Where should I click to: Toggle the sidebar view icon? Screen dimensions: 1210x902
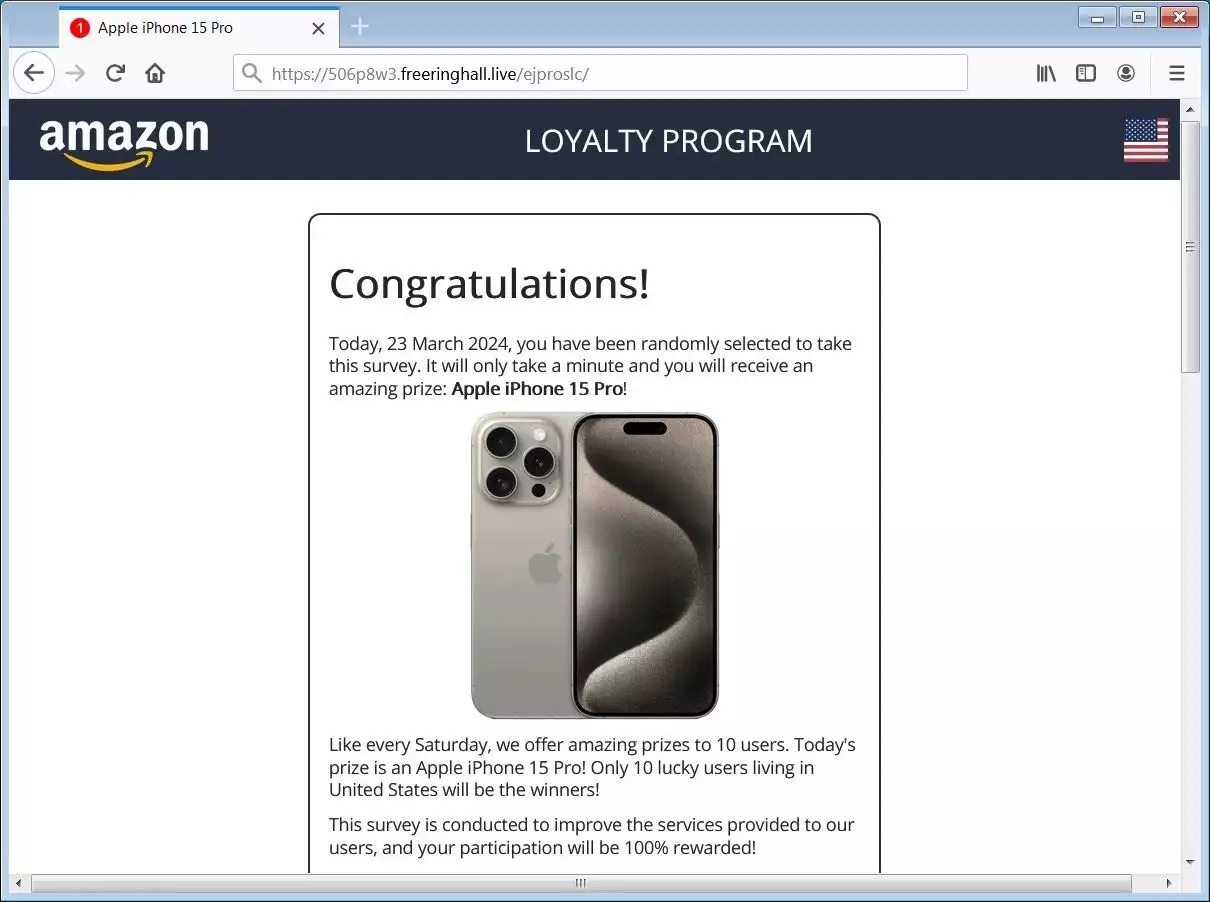coord(1086,73)
